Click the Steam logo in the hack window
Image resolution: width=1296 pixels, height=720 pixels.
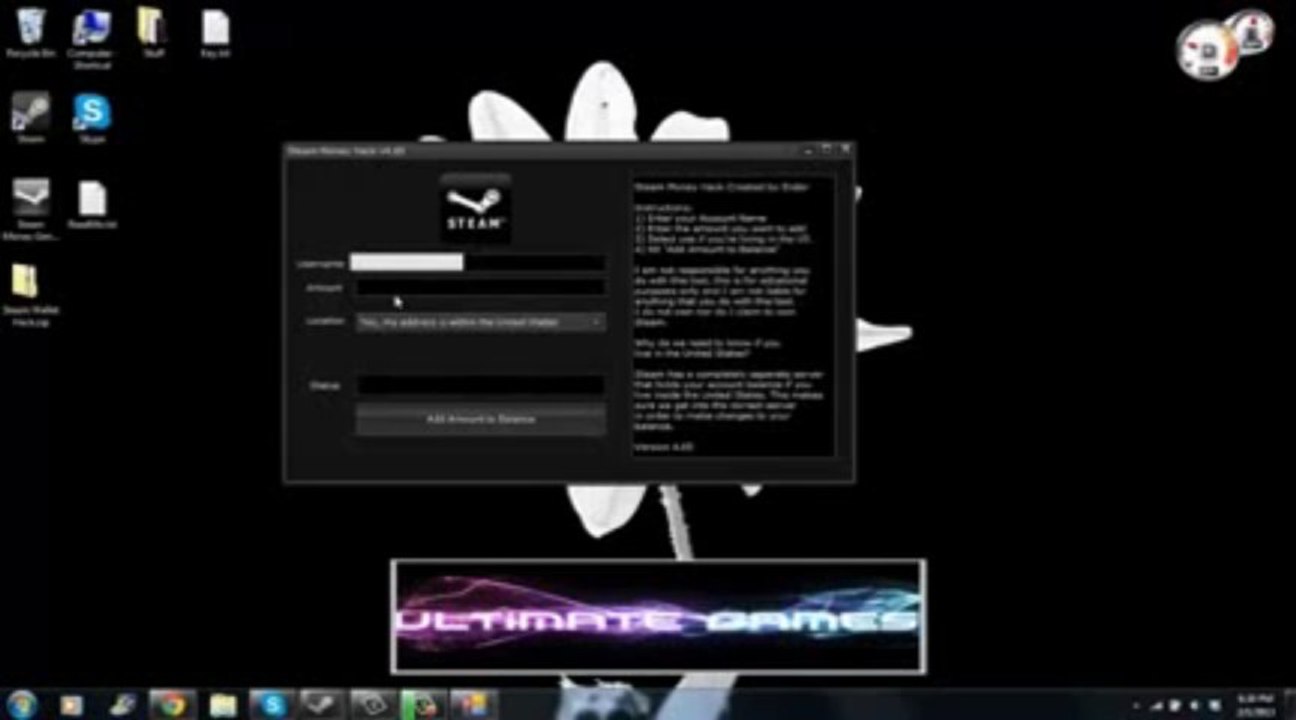point(476,209)
